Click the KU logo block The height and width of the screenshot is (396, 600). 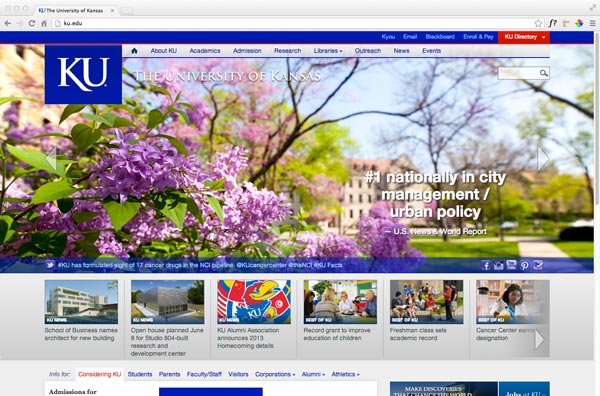tap(83, 74)
